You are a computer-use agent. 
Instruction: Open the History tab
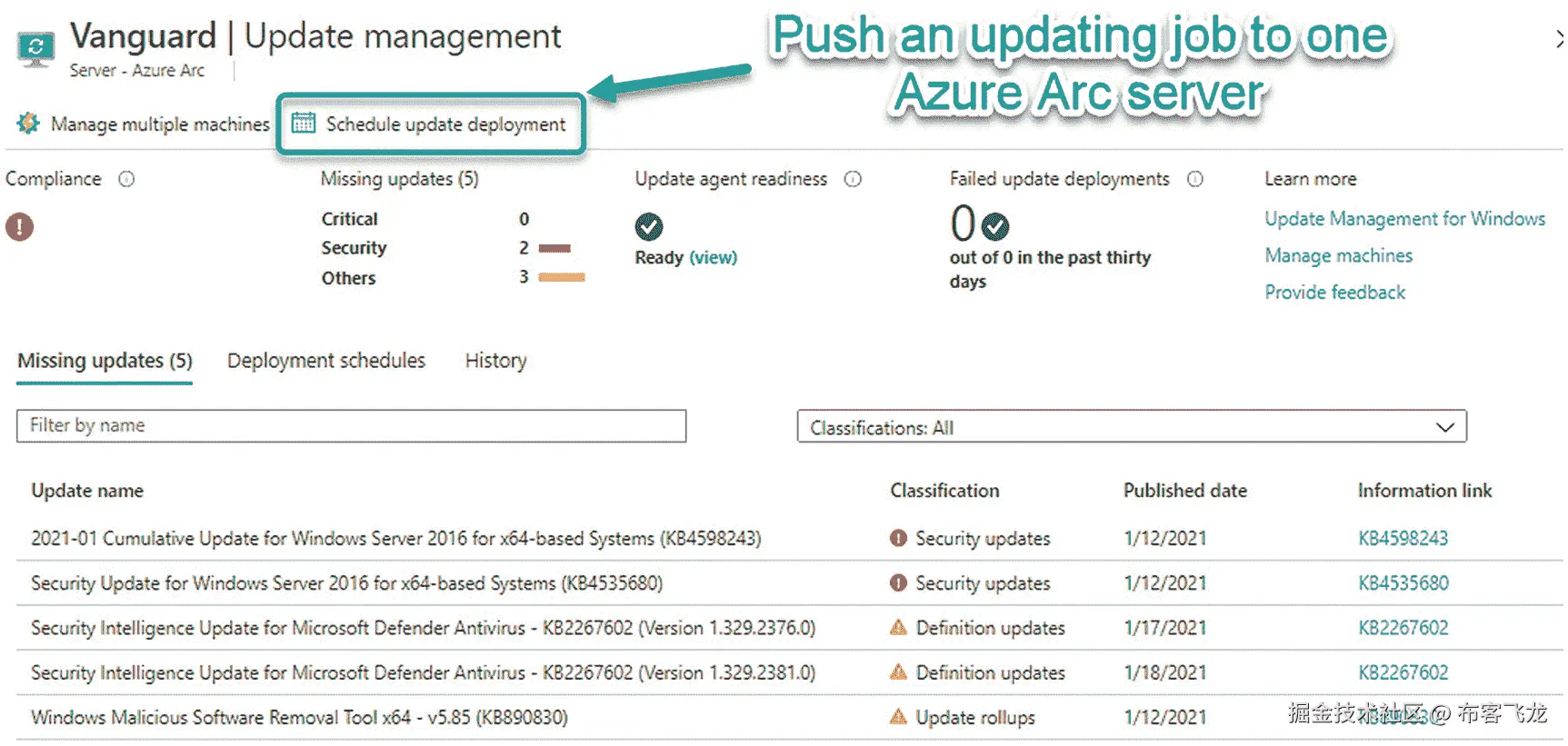point(495,361)
